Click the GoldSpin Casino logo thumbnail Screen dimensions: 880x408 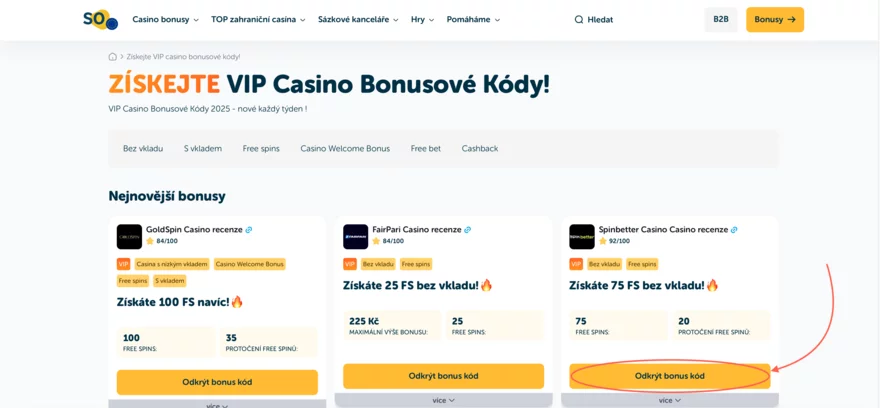(129, 236)
